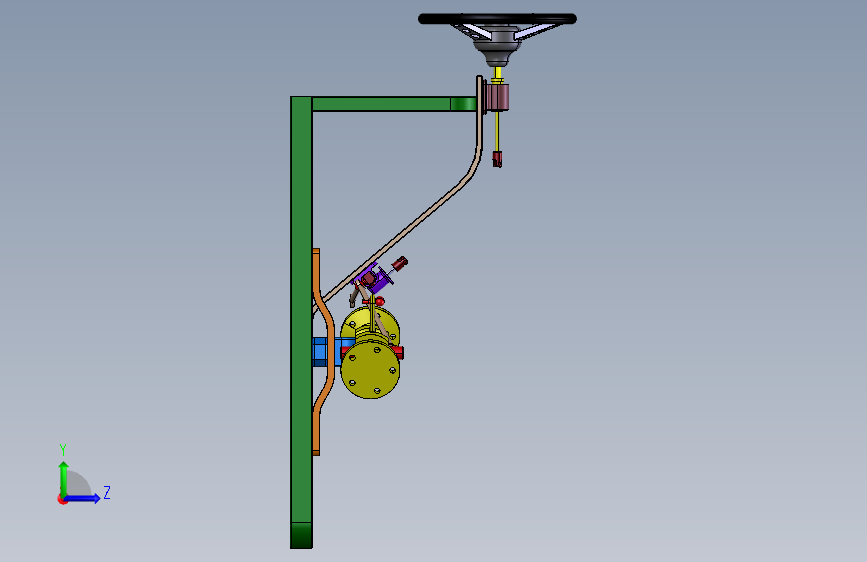The image size is (867, 562).
Task: Click the maroon coupling at the shaft's bottom end
Action: pos(497,159)
